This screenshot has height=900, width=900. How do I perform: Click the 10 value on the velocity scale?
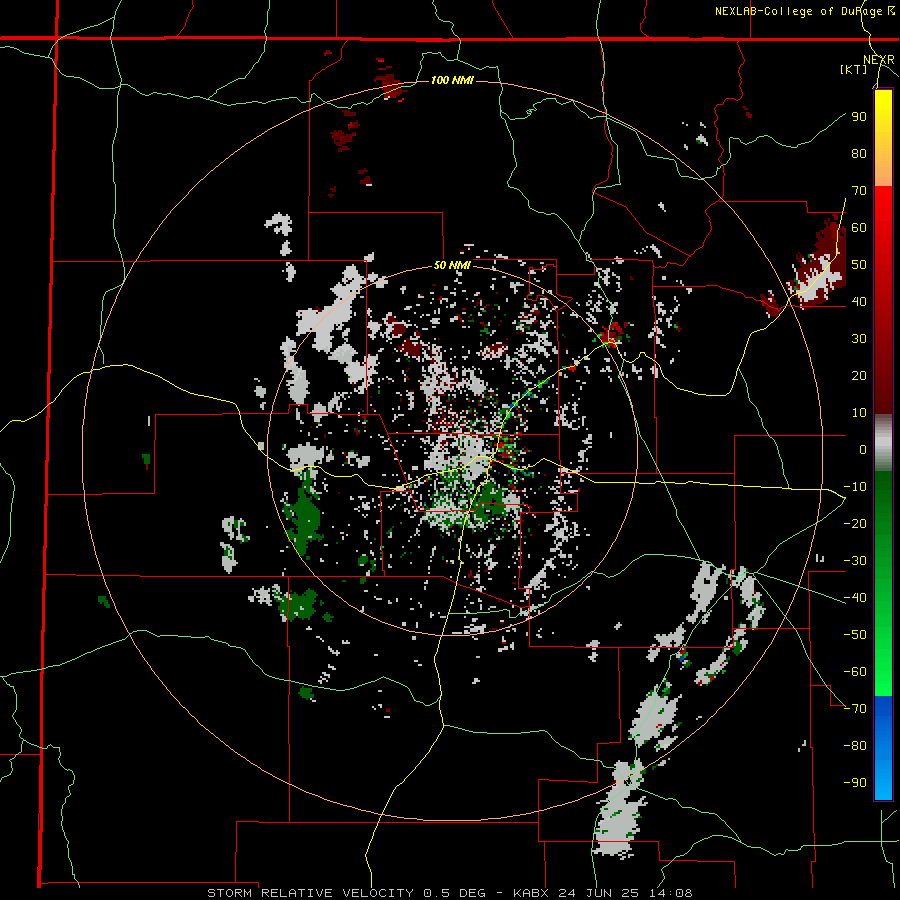point(859,413)
